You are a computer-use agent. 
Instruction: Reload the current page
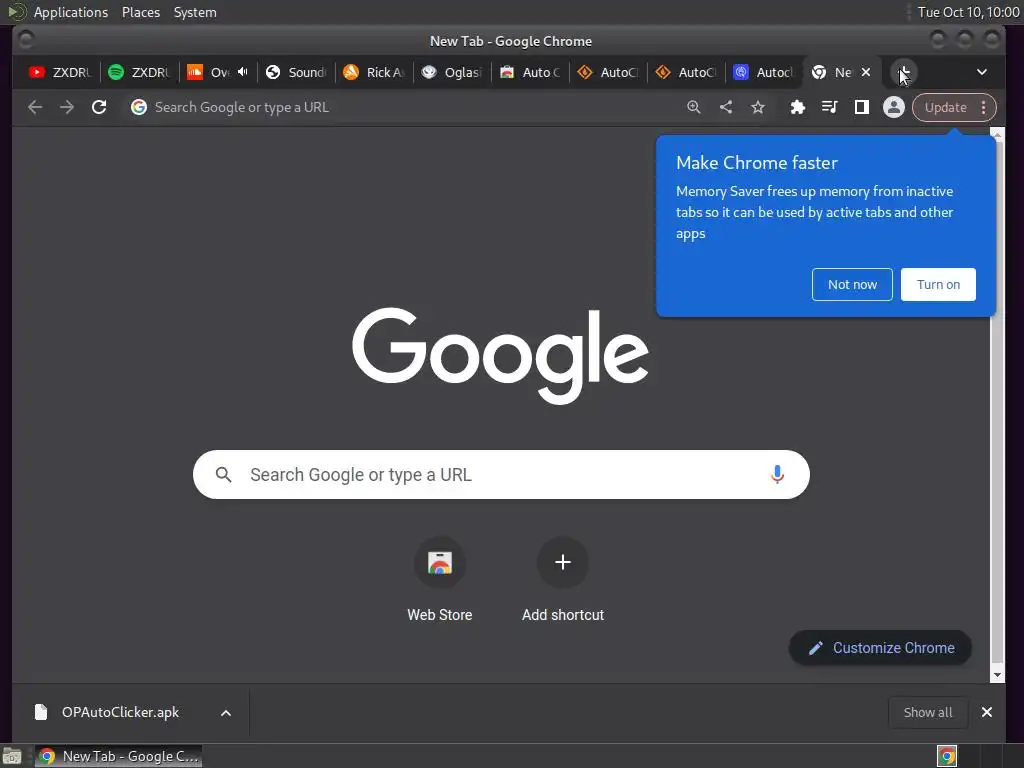click(99, 107)
